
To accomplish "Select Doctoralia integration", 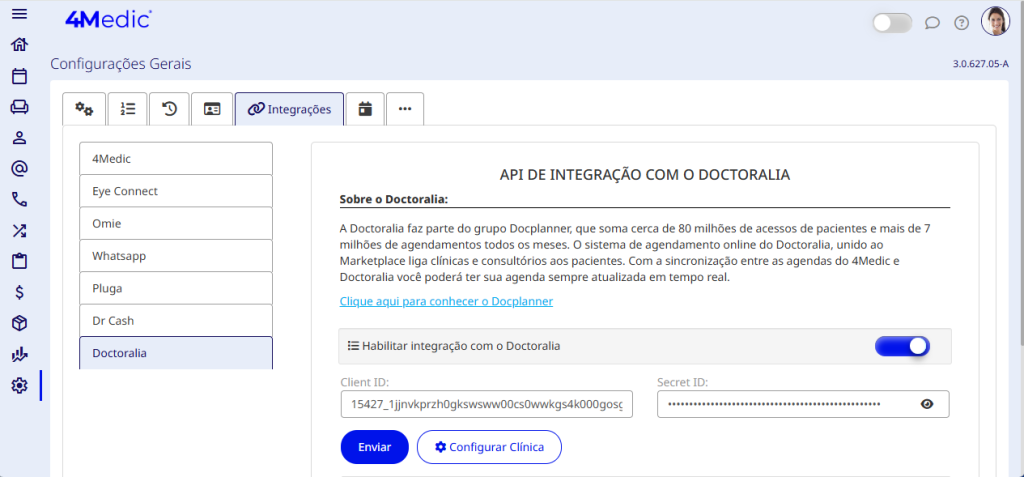I will [176, 353].
